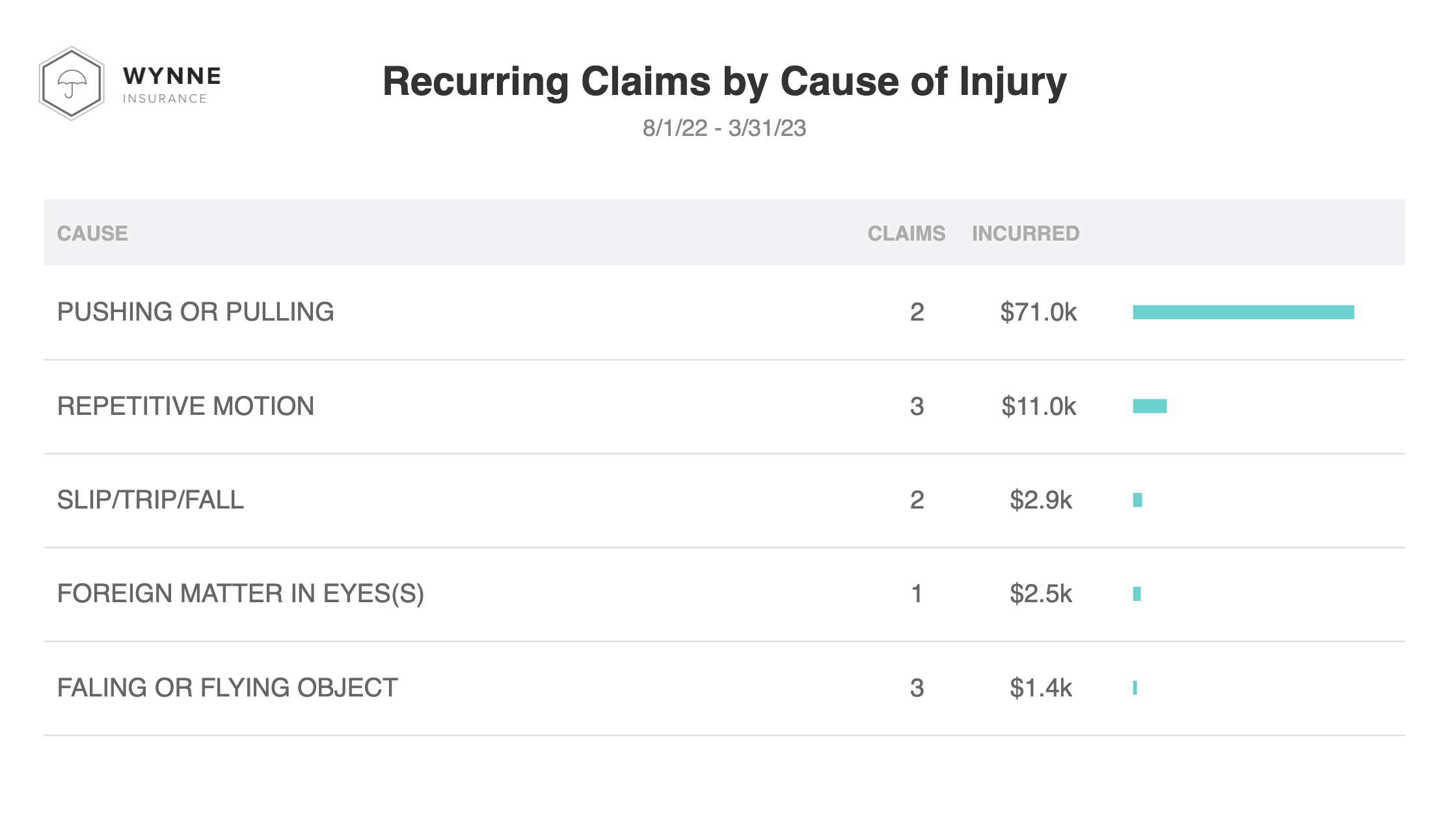Sort by the CAUSE column header
1456x822 pixels.
(92, 233)
